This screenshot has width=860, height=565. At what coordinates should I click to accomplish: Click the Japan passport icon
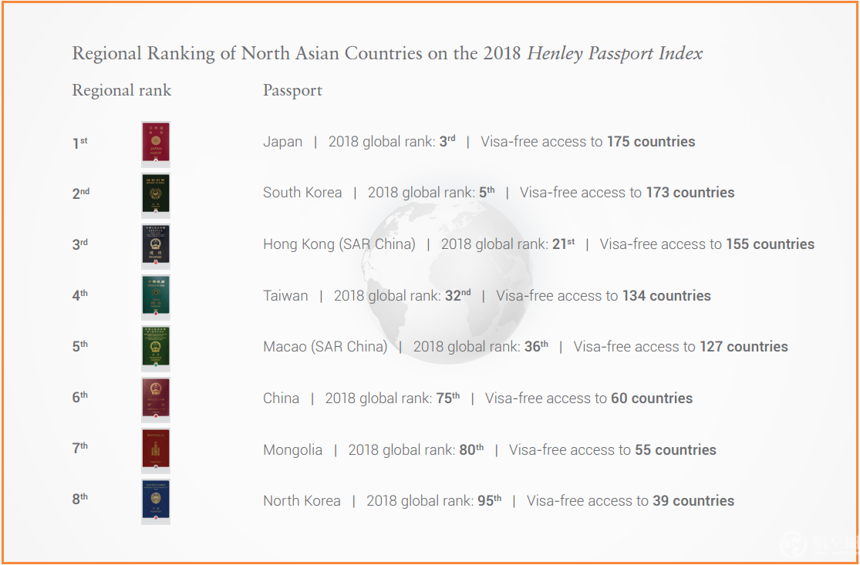point(155,143)
